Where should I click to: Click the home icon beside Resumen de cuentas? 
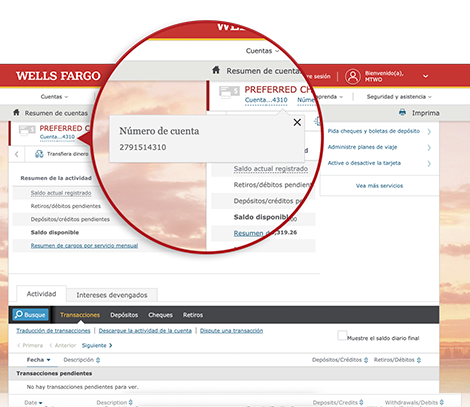click(16, 112)
